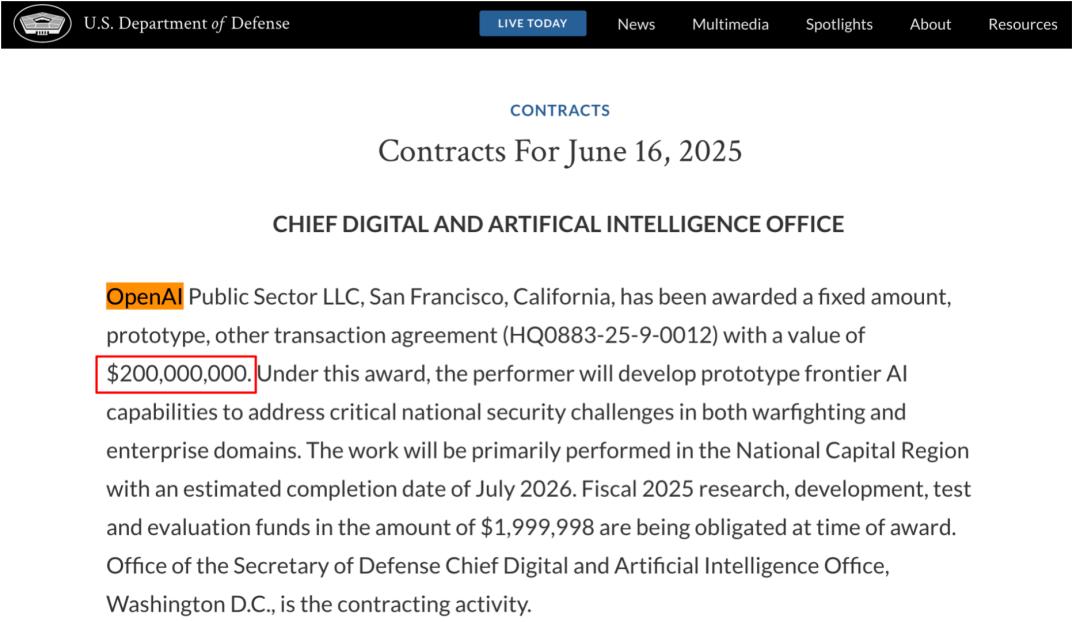Open the News navigation menu

tap(636, 23)
